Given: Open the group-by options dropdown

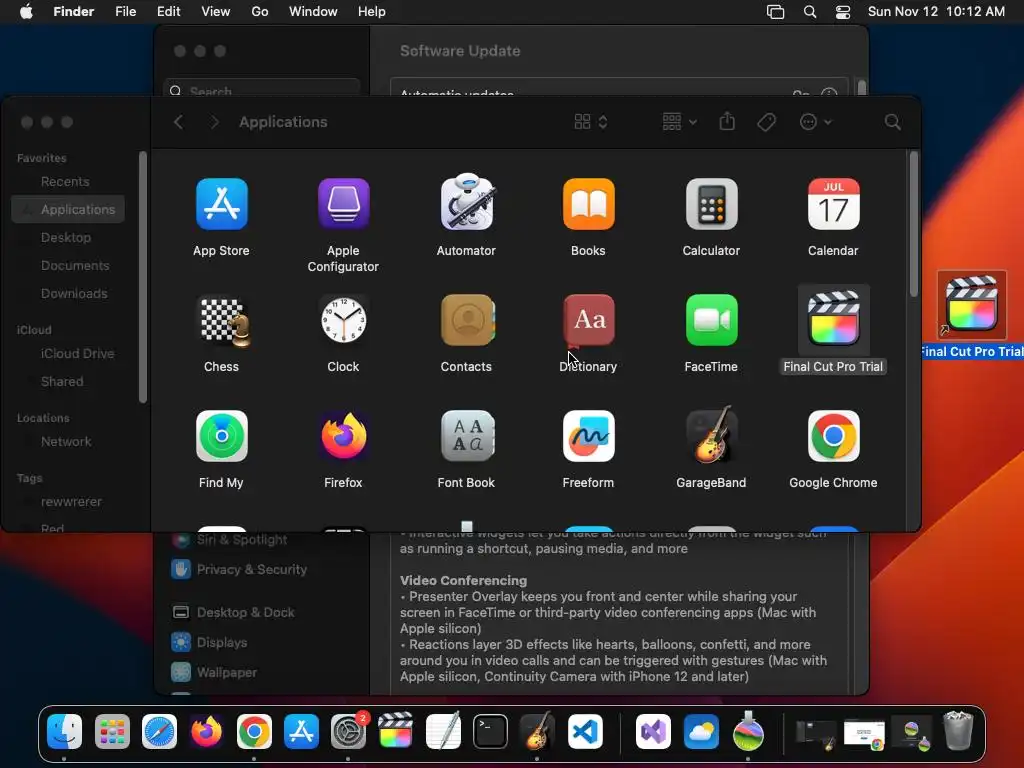Looking at the screenshot, I should 679,122.
